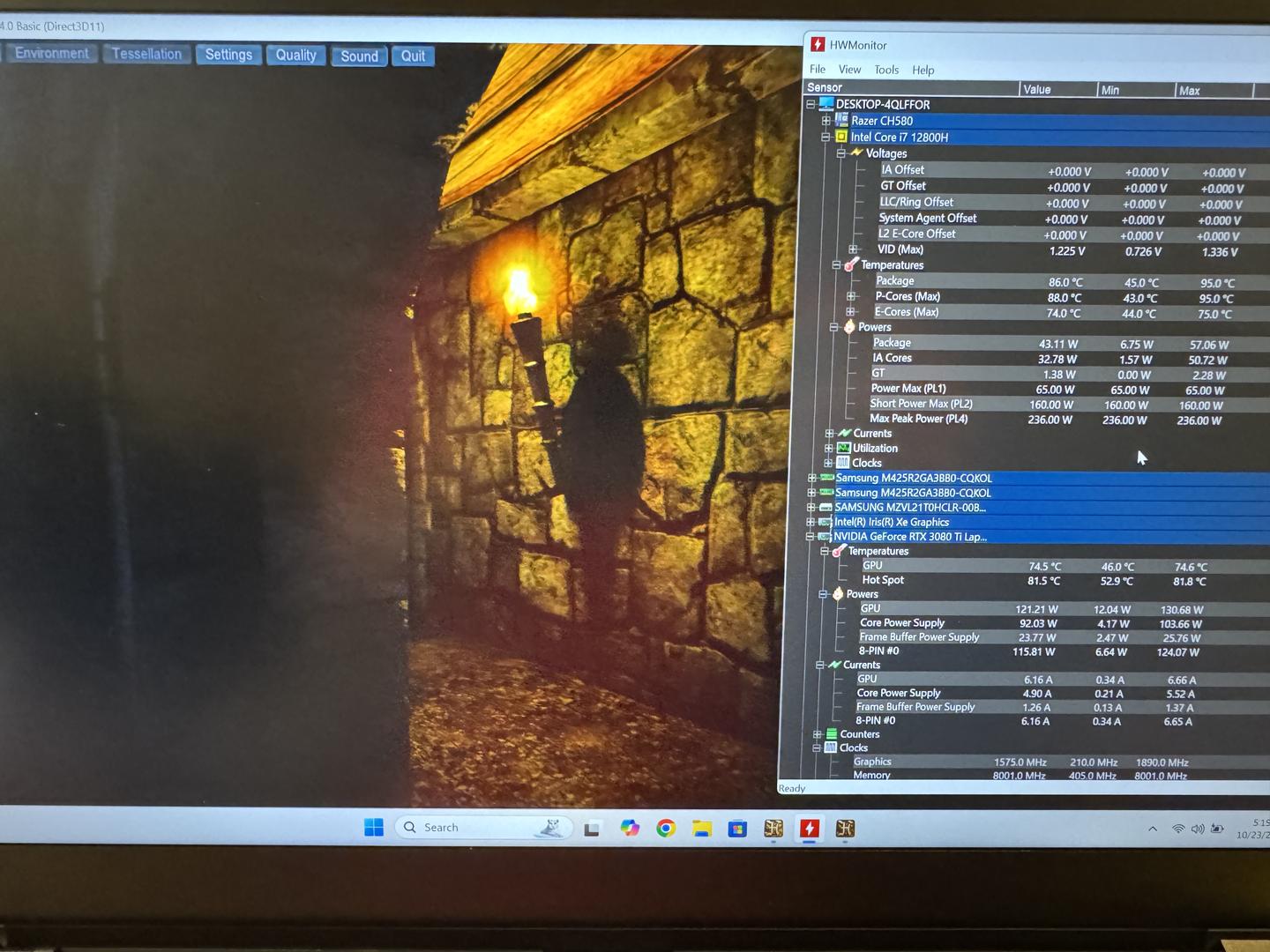Open the Copilot icon in the taskbar
This screenshot has height=952, width=1270.
(x=630, y=828)
